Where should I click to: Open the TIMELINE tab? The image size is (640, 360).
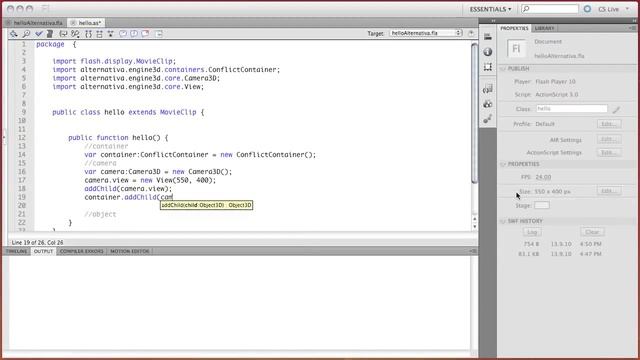tap(16, 251)
